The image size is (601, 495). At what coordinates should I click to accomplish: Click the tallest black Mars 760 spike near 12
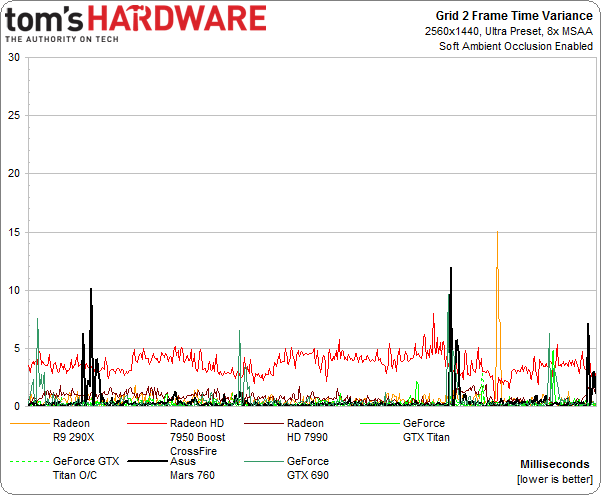(x=451, y=268)
